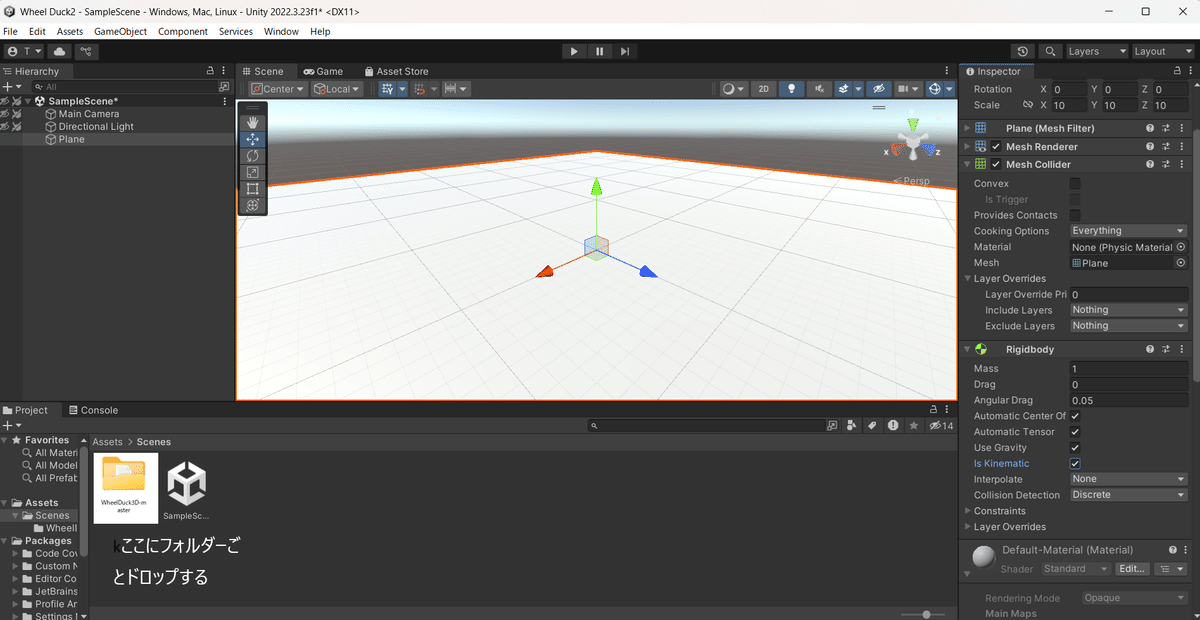Screen dimensions: 1200x620
Task: Open the Component menu
Action: point(183,31)
